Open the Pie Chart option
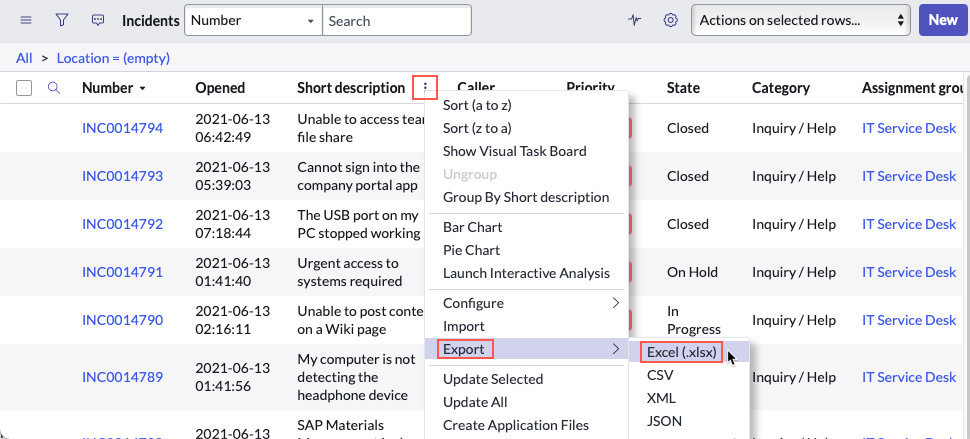Screen dimensions: 970x439 [x=471, y=250]
